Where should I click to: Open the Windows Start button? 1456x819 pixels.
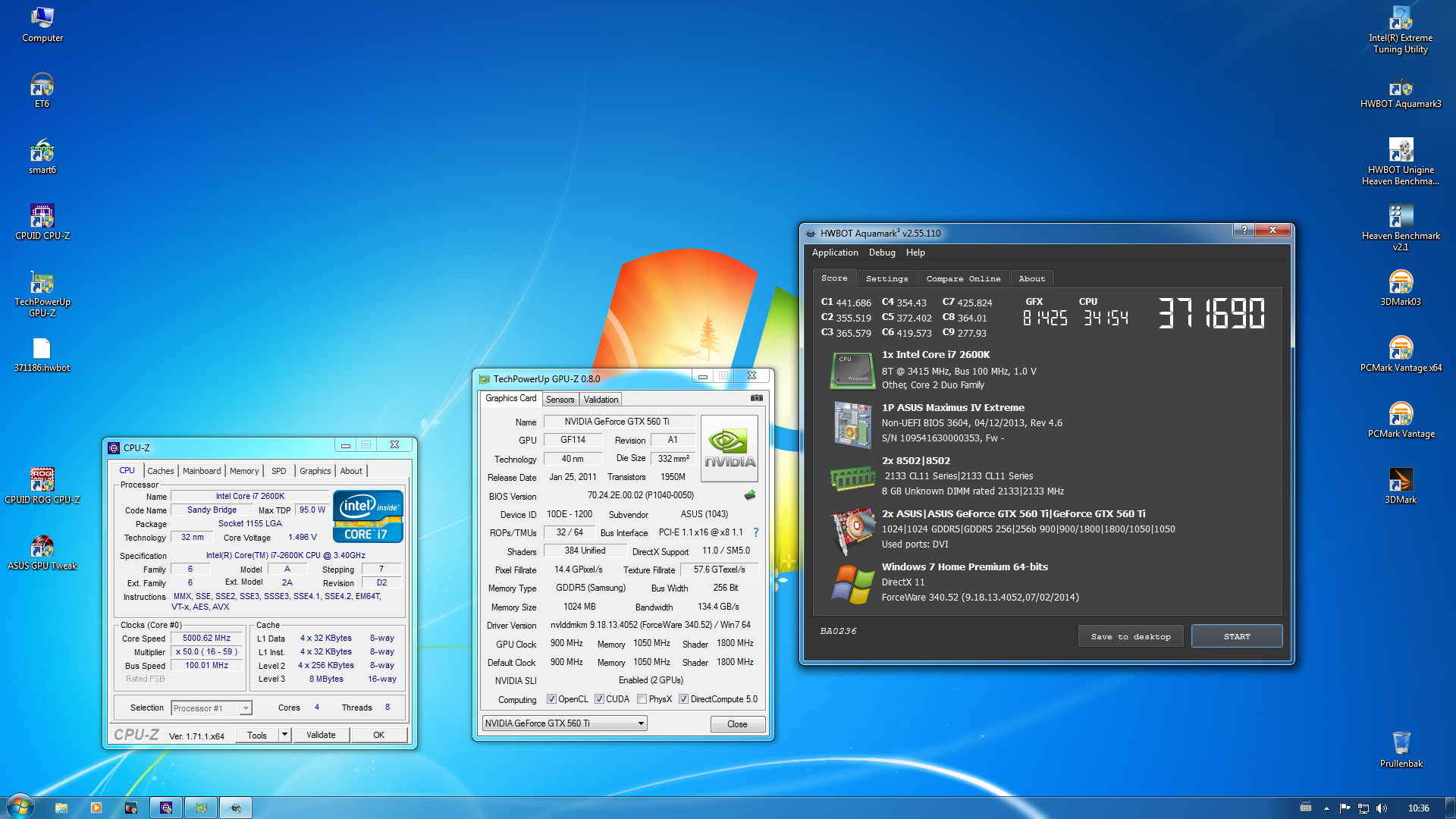(x=20, y=807)
